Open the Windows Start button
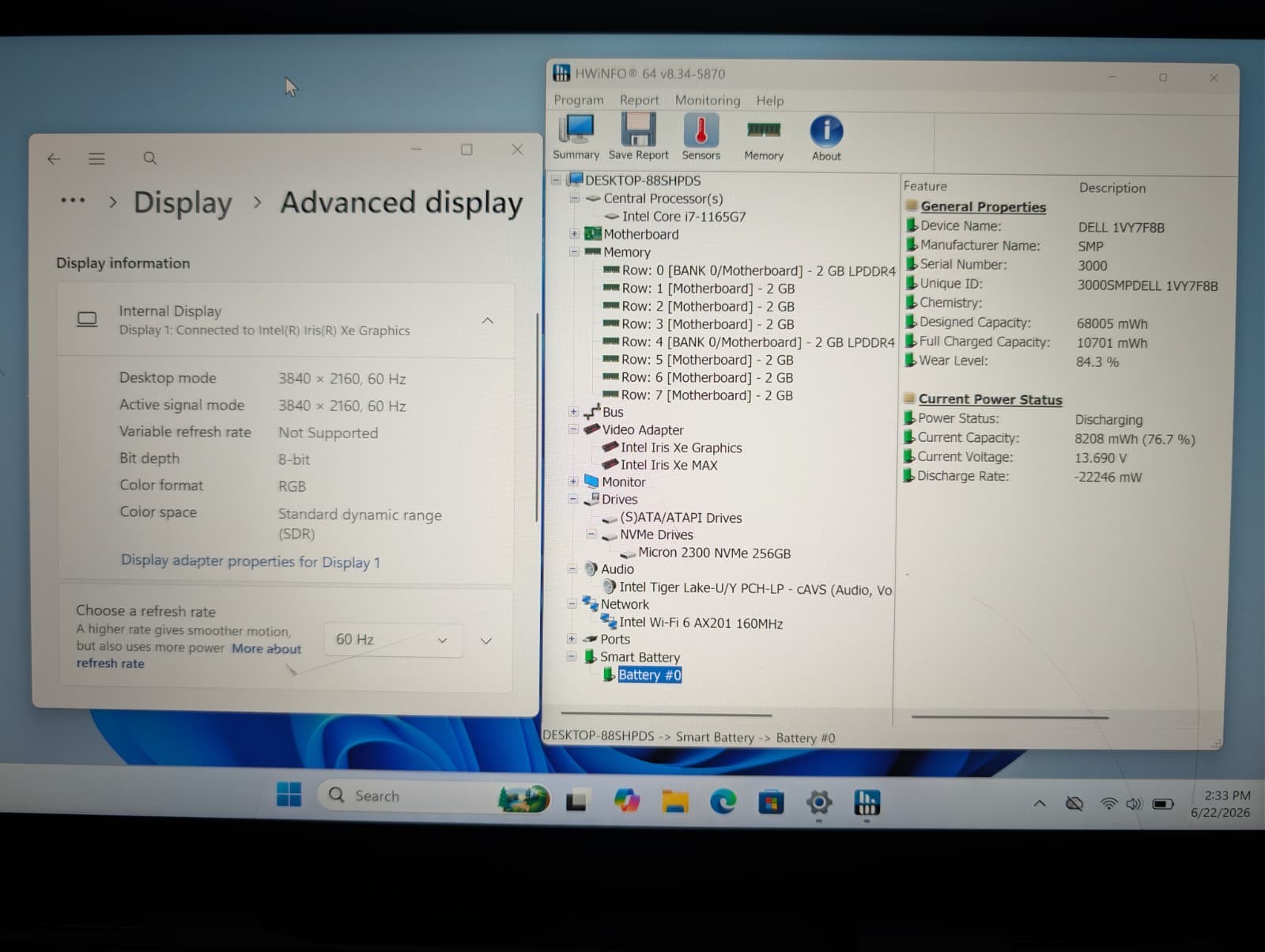The height and width of the screenshot is (952, 1265). [x=289, y=795]
